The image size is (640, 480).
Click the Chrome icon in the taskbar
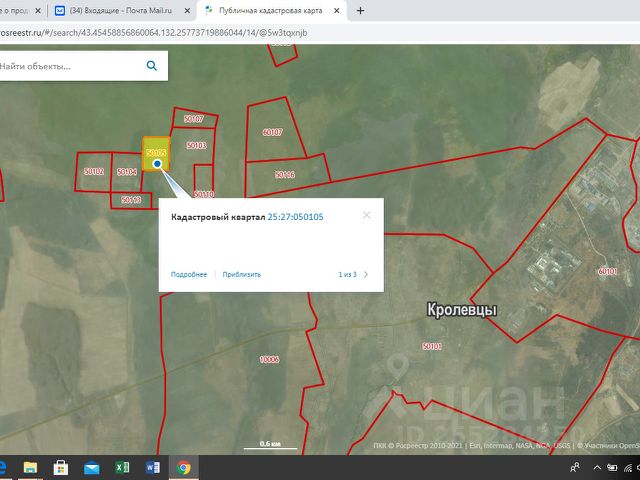[x=183, y=467]
